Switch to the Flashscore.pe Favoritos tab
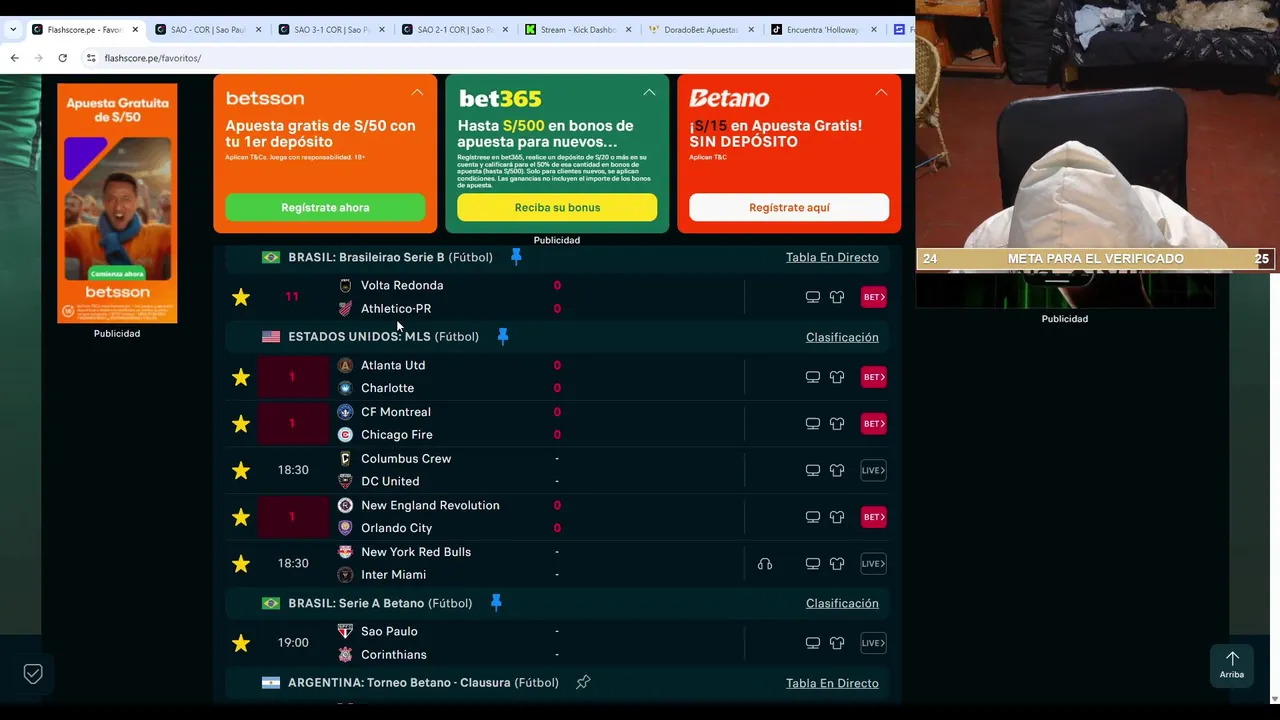 click(x=84, y=30)
